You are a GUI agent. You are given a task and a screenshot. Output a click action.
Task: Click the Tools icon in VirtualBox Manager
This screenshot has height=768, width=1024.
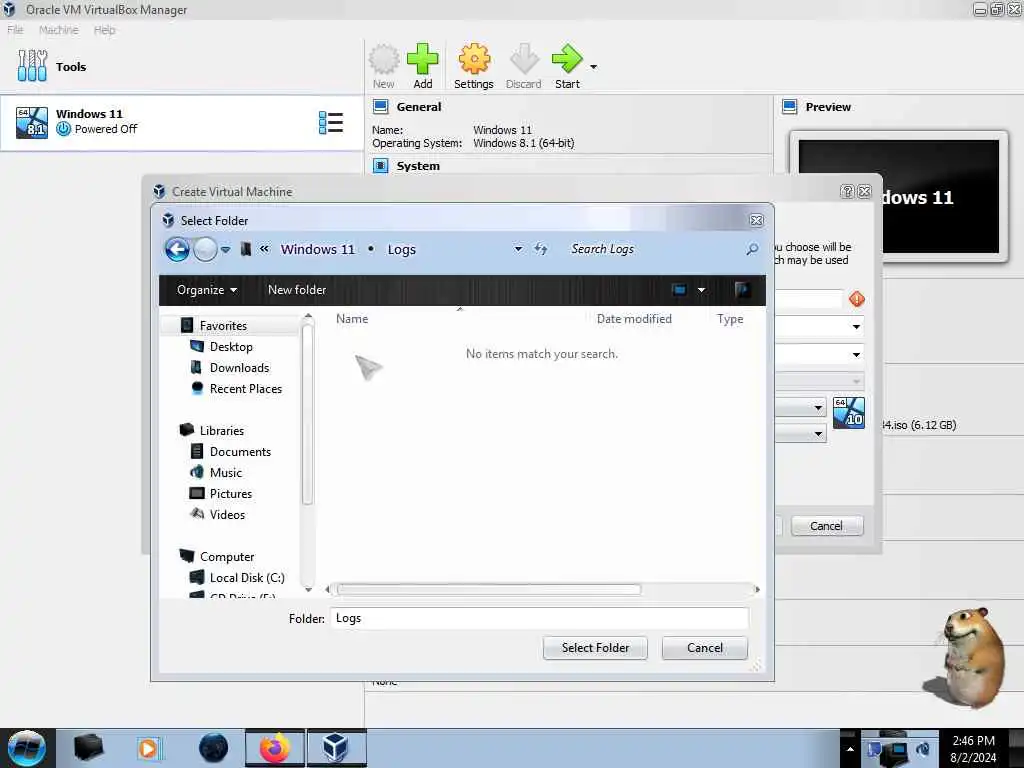pos(32,66)
